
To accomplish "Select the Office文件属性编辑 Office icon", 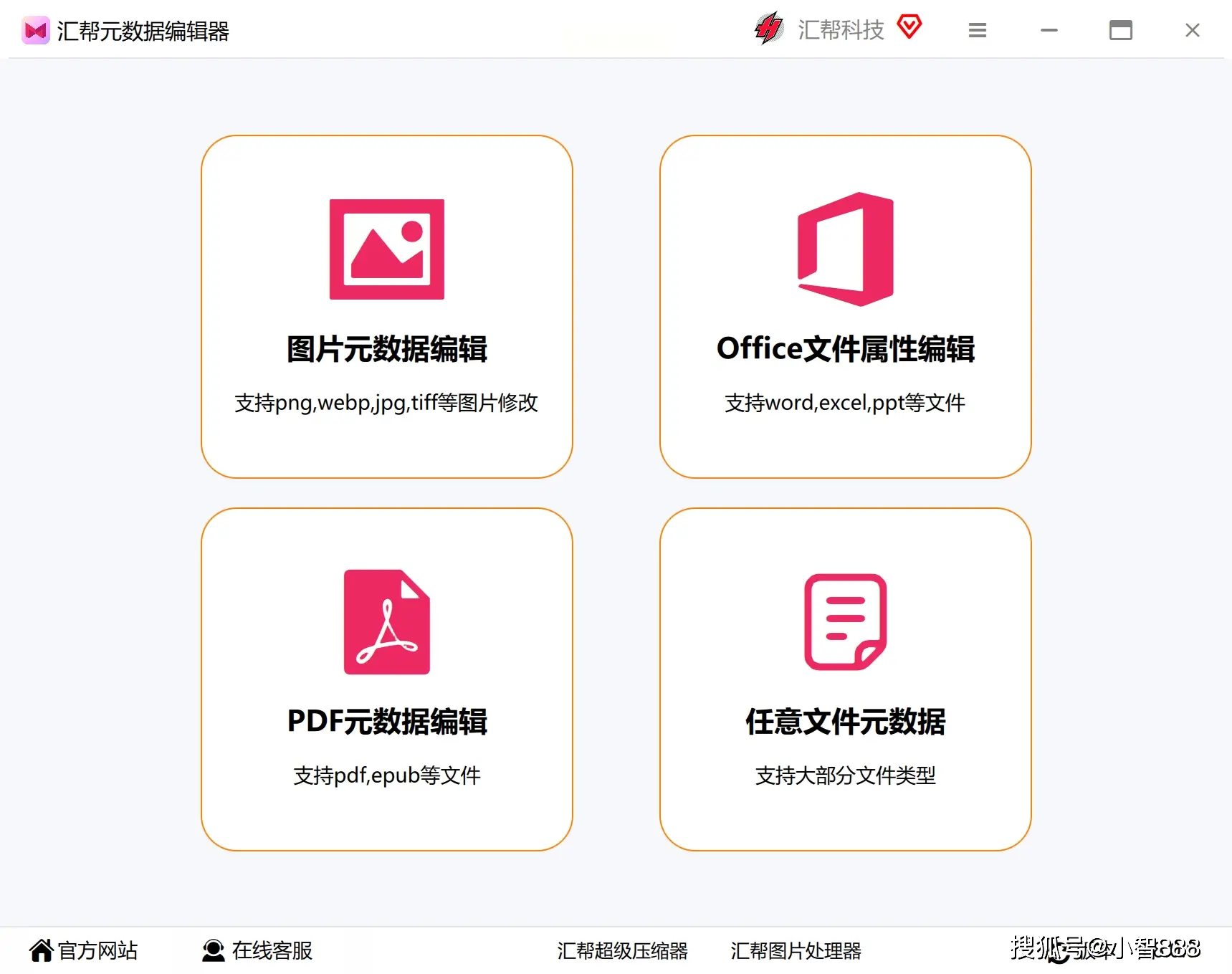I will (x=846, y=250).
